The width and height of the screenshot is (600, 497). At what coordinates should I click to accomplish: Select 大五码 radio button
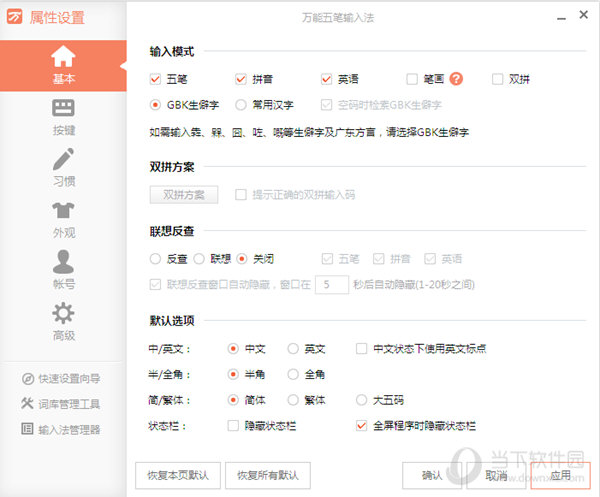362,400
